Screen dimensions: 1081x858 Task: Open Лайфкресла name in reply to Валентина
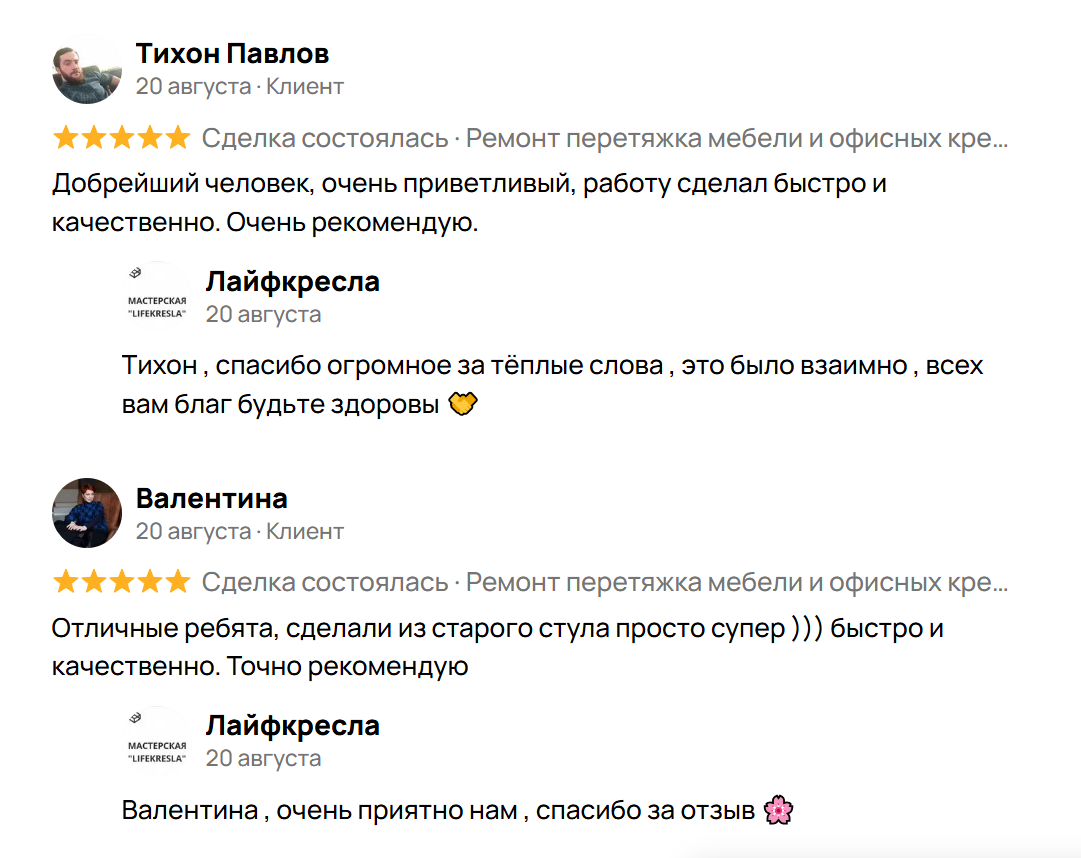tap(292, 725)
